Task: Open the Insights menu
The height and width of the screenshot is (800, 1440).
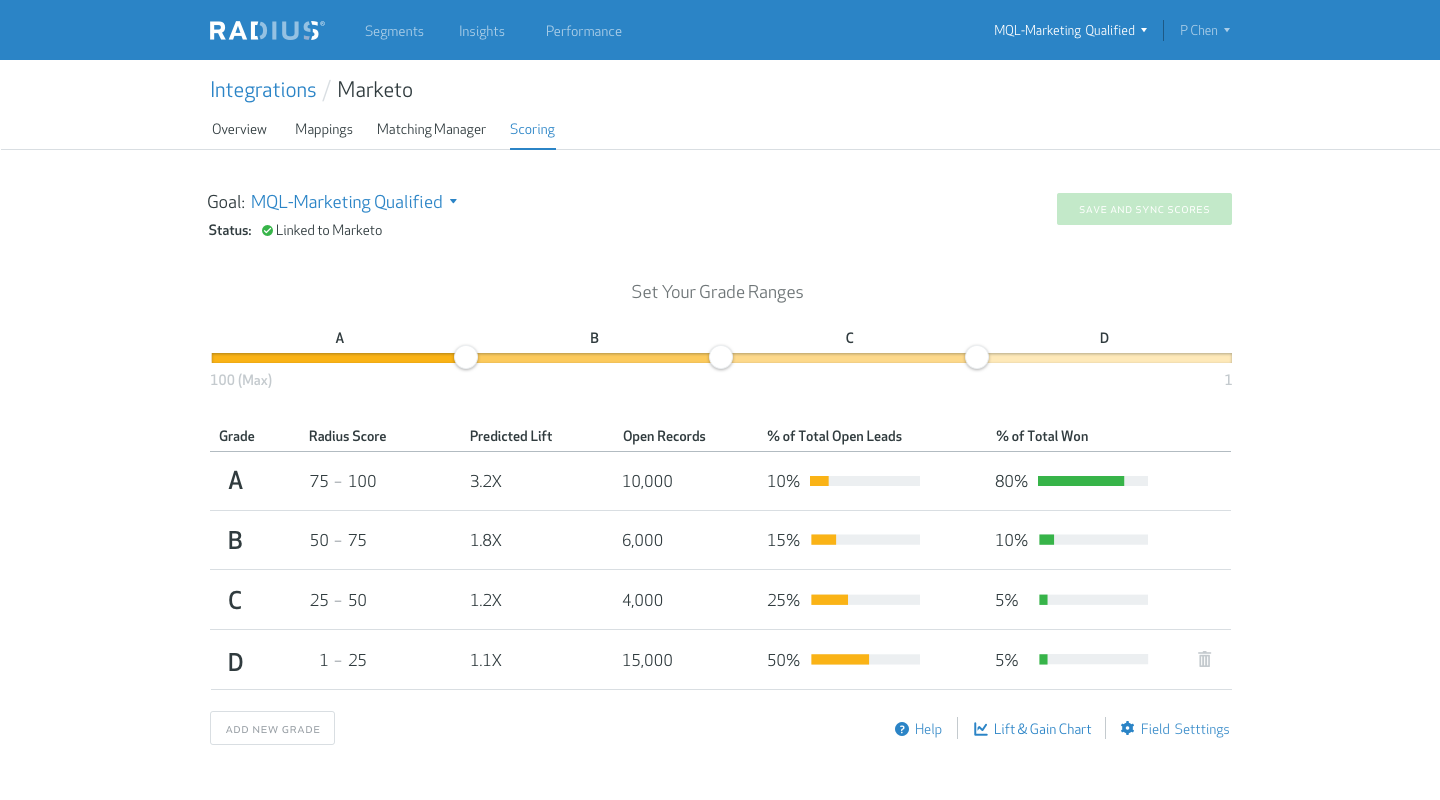Action: 482,31
